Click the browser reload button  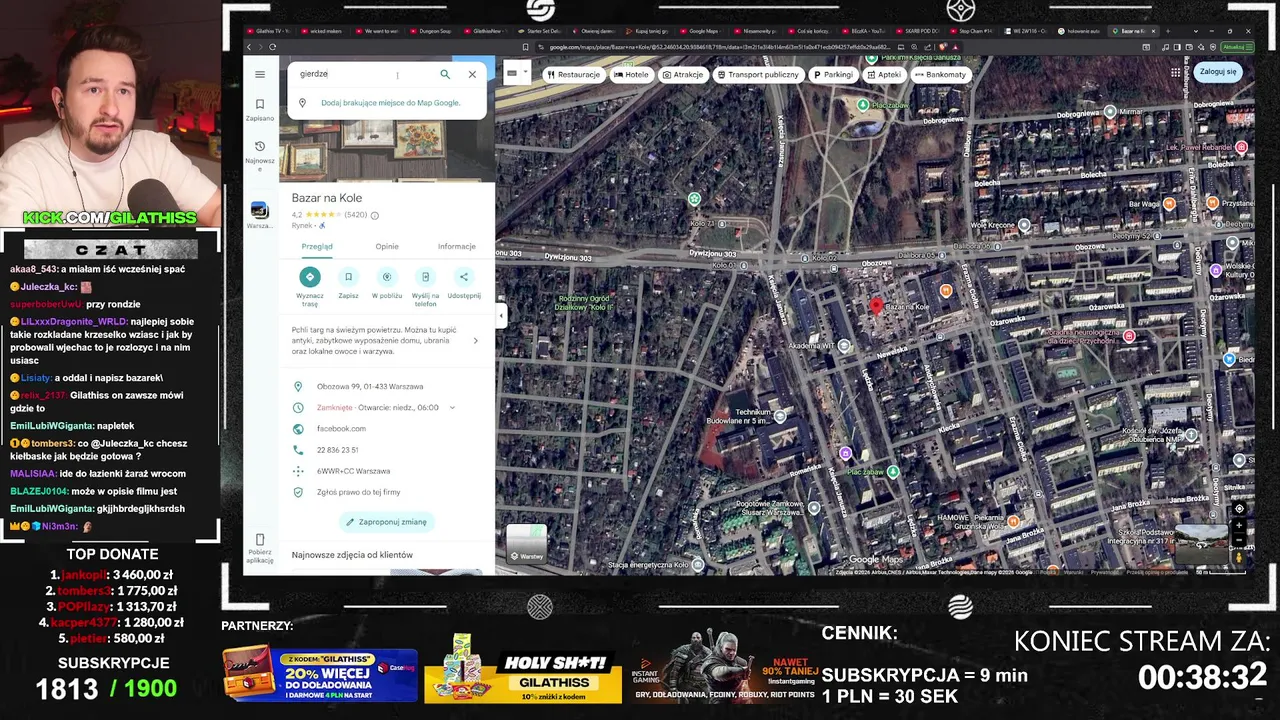pos(274,47)
